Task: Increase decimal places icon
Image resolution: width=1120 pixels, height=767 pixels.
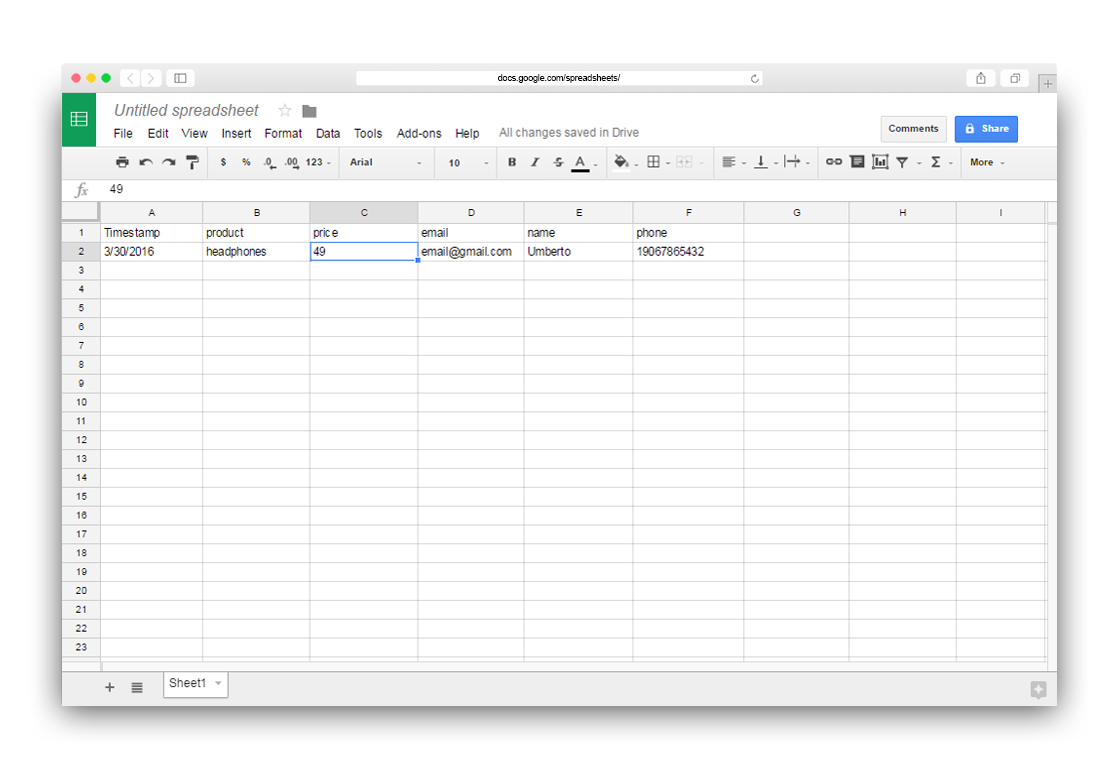Action: click(291, 163)
